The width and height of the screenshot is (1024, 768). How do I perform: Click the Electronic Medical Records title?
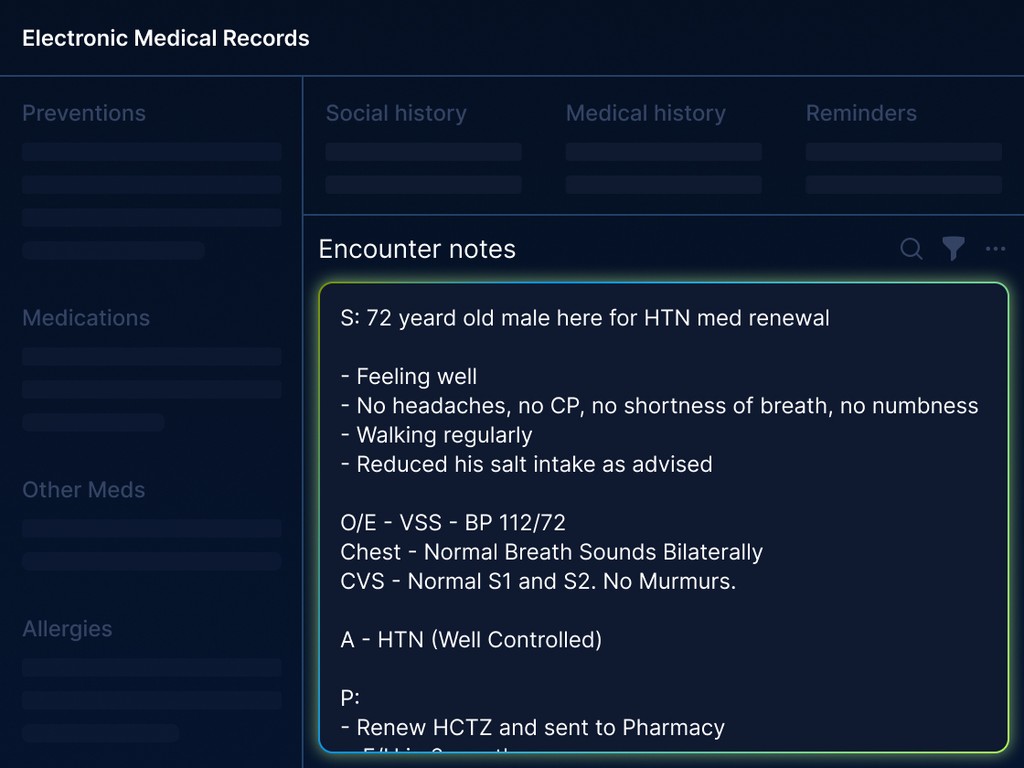click(165, 38)
